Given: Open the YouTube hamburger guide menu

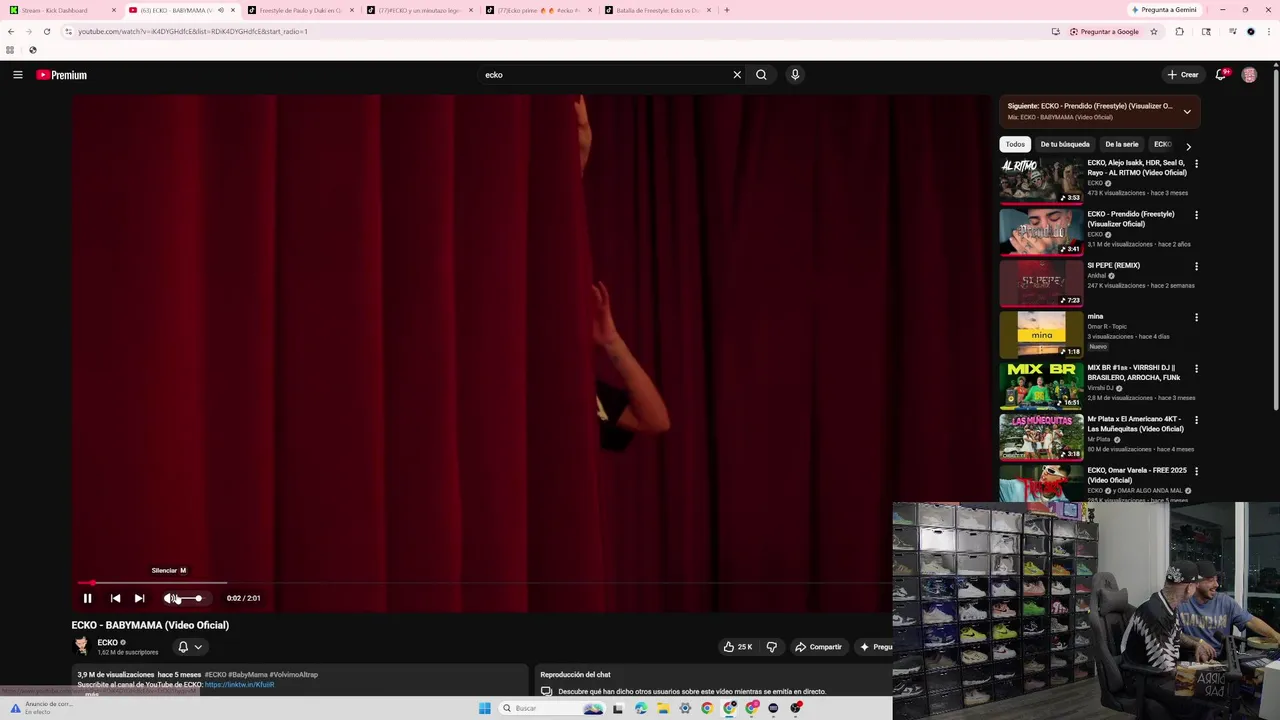Looking at the screenshot, I should pos(18,75).
